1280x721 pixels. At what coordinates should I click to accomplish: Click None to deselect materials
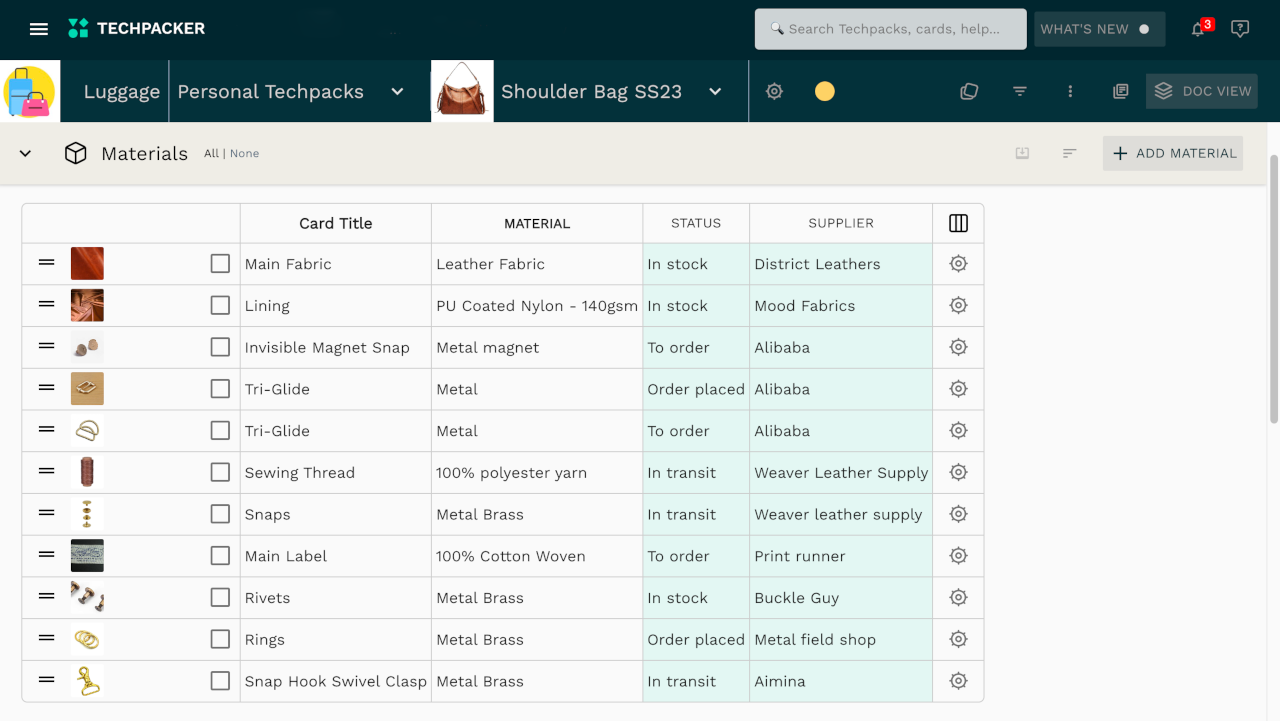244,153
